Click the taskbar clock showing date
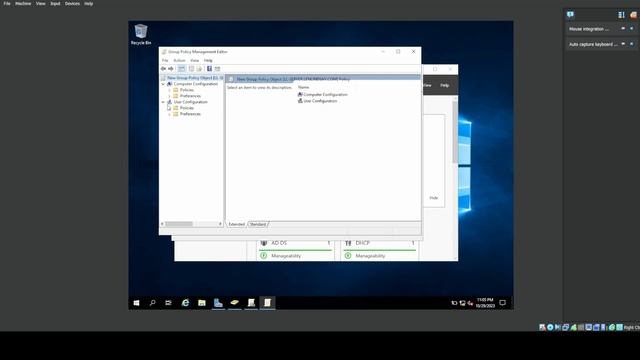This screenshot has width=640, height=360. pyautogui.click(x=485, y=303)
